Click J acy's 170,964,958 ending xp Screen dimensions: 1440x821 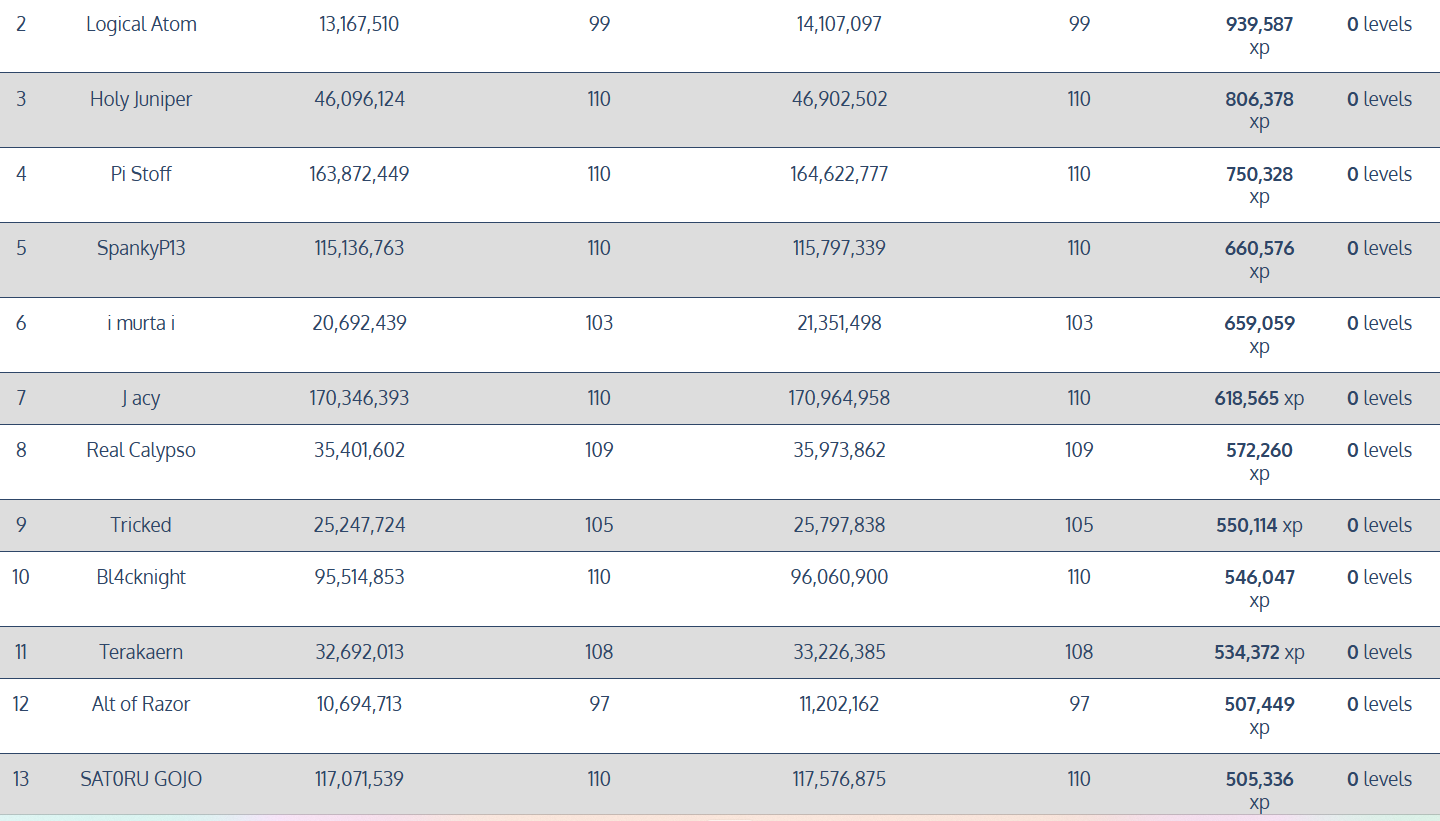[839, 398]
